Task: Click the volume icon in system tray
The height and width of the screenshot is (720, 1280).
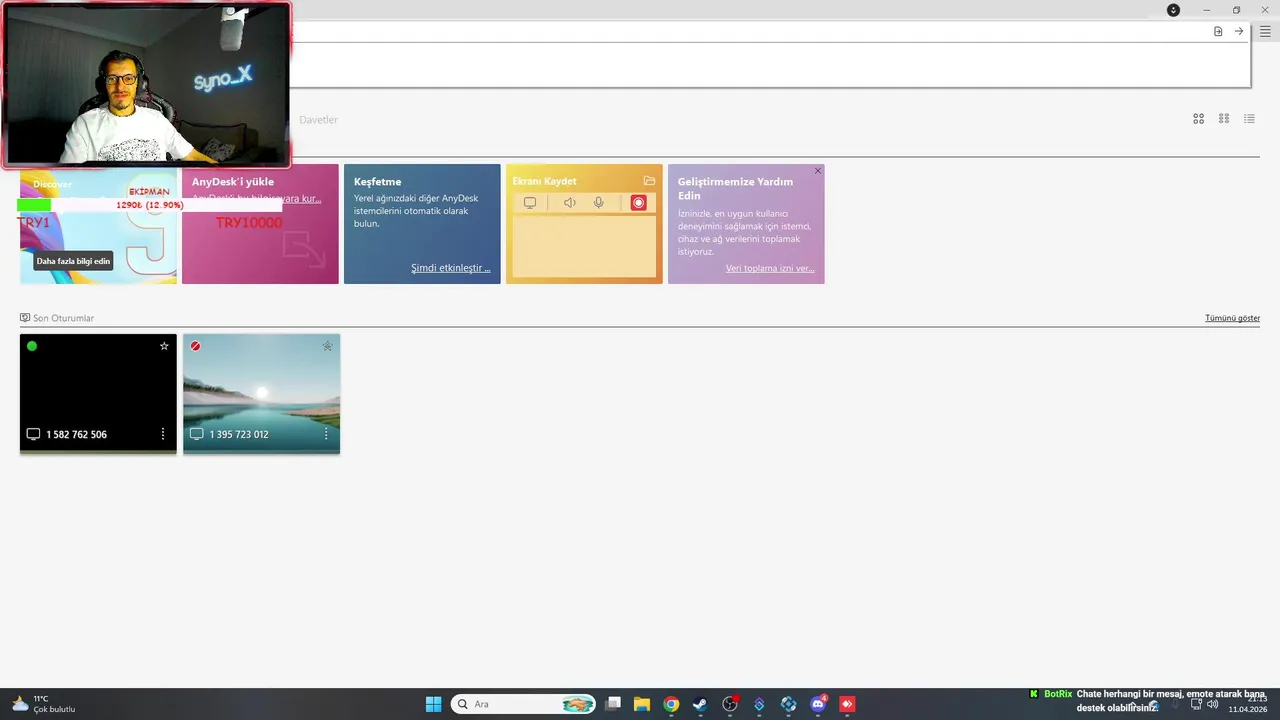Action: pos(1213,704)
